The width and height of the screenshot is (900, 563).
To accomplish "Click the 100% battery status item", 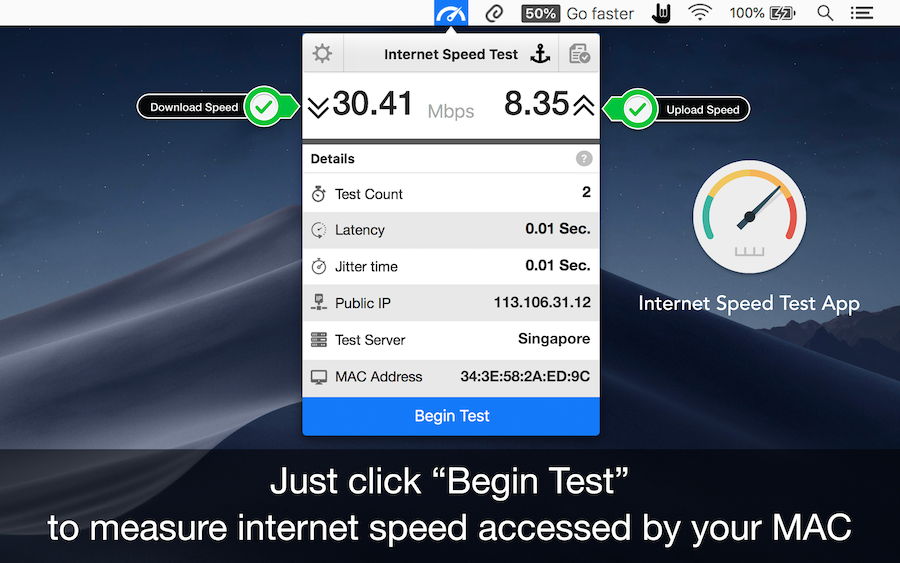I will tap(762, 13).
